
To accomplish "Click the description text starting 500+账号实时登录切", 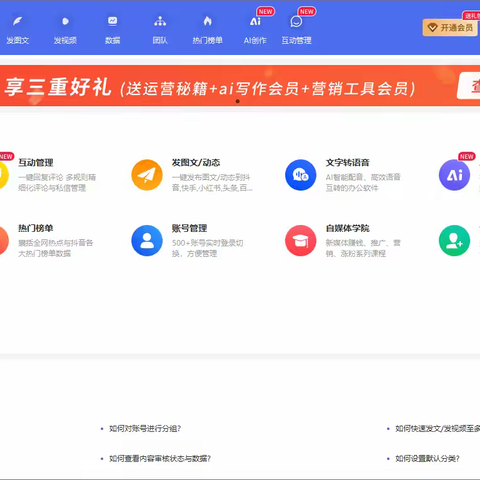I will point(207,248).
